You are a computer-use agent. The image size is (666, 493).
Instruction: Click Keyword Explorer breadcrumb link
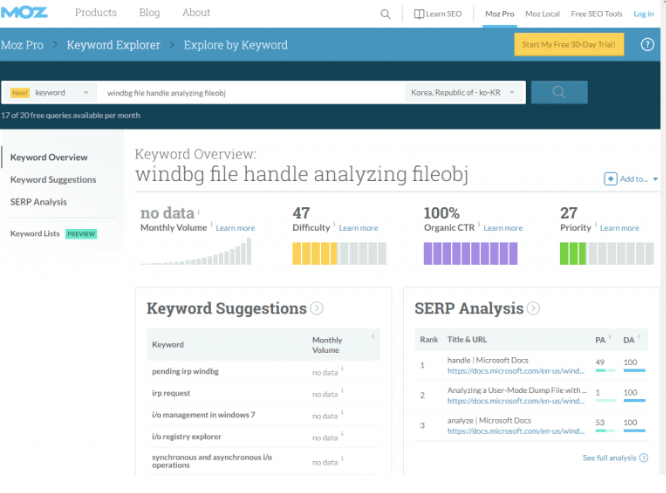pyautogui.click(x=113, y=45)
